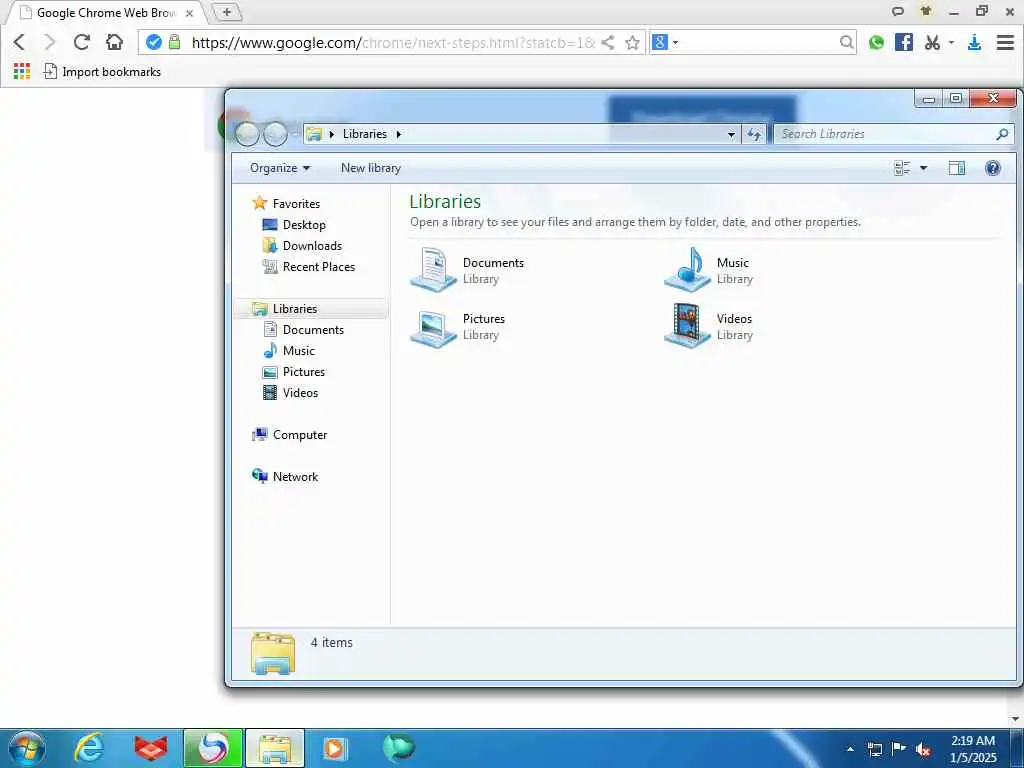Open Action Center flag tray icon
Screen dimensions: 1024x768
pyautogui.click(x=899, y=749)
